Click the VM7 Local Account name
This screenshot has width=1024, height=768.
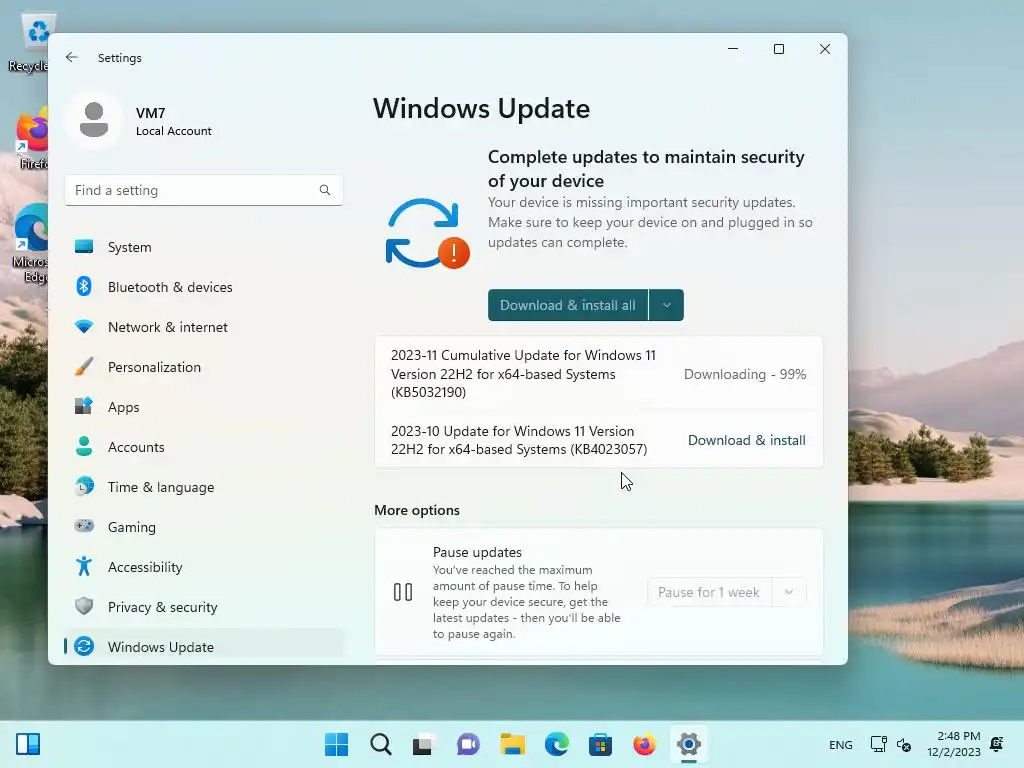pyautogui.click(x=174, y=121)
